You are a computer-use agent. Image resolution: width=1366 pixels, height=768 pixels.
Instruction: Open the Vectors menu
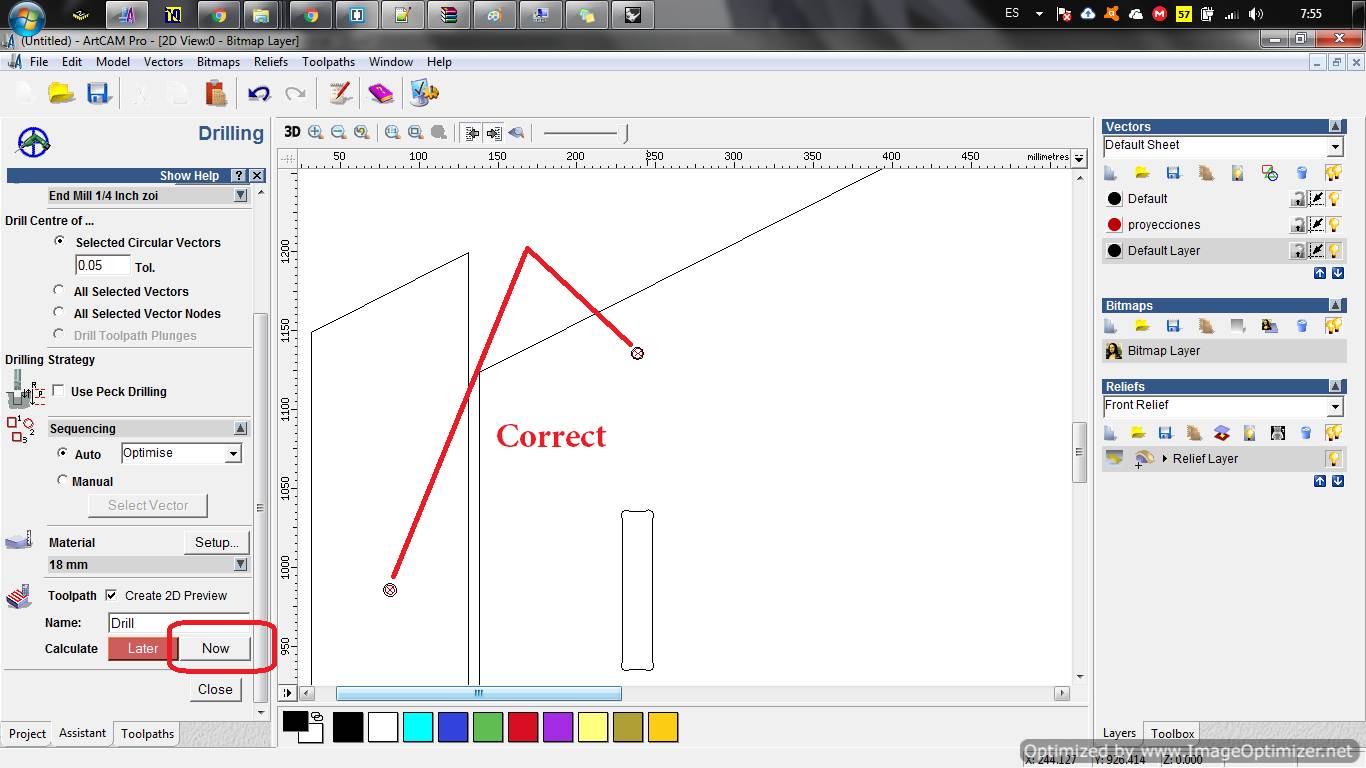[163, 62]
